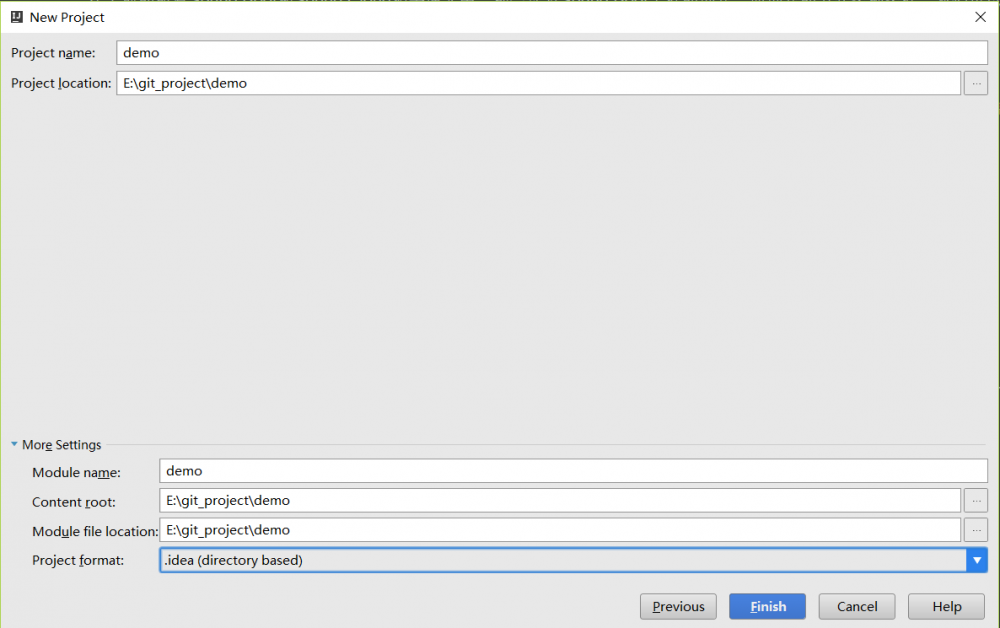Open the Help for this dialog
The height and width of the screenshot is (628, 1000).
coord(945,606)
